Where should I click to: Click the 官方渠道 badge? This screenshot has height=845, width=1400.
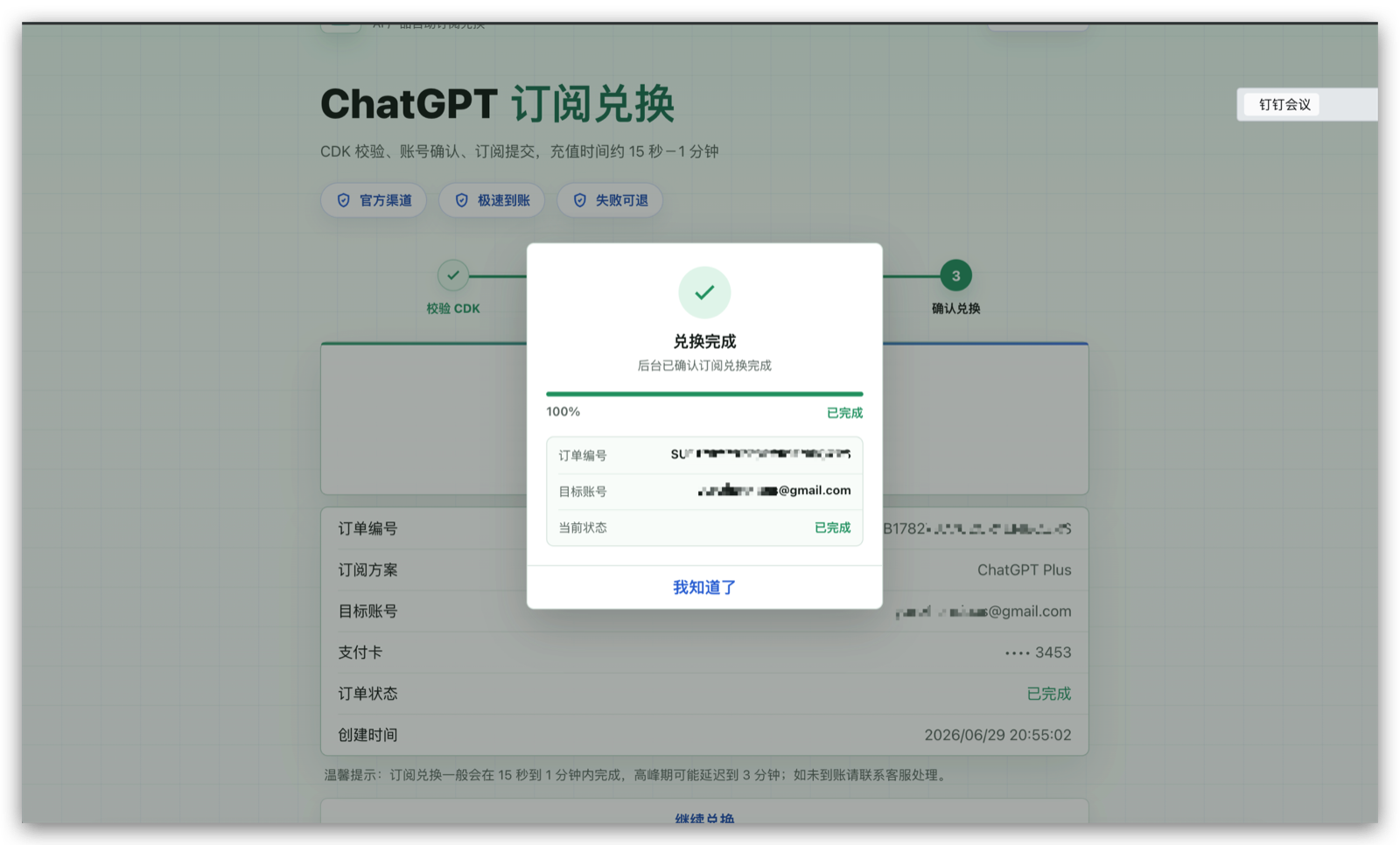point(374,200)
